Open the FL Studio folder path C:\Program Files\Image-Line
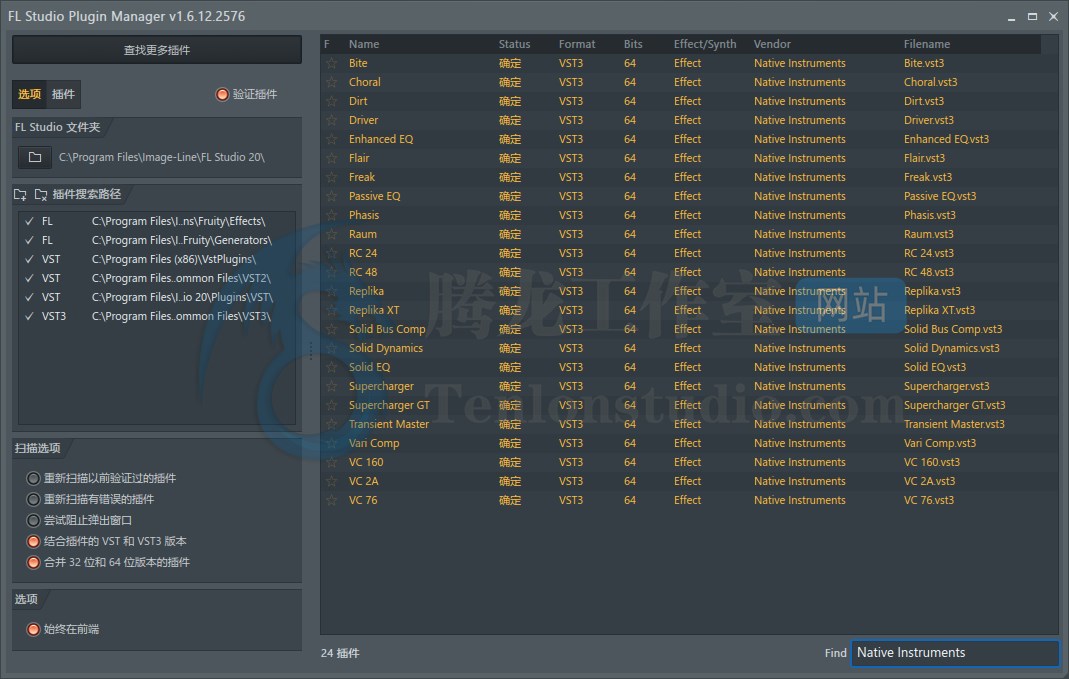The height and width of the screenshot is (679, 1069). coord(162,157)
